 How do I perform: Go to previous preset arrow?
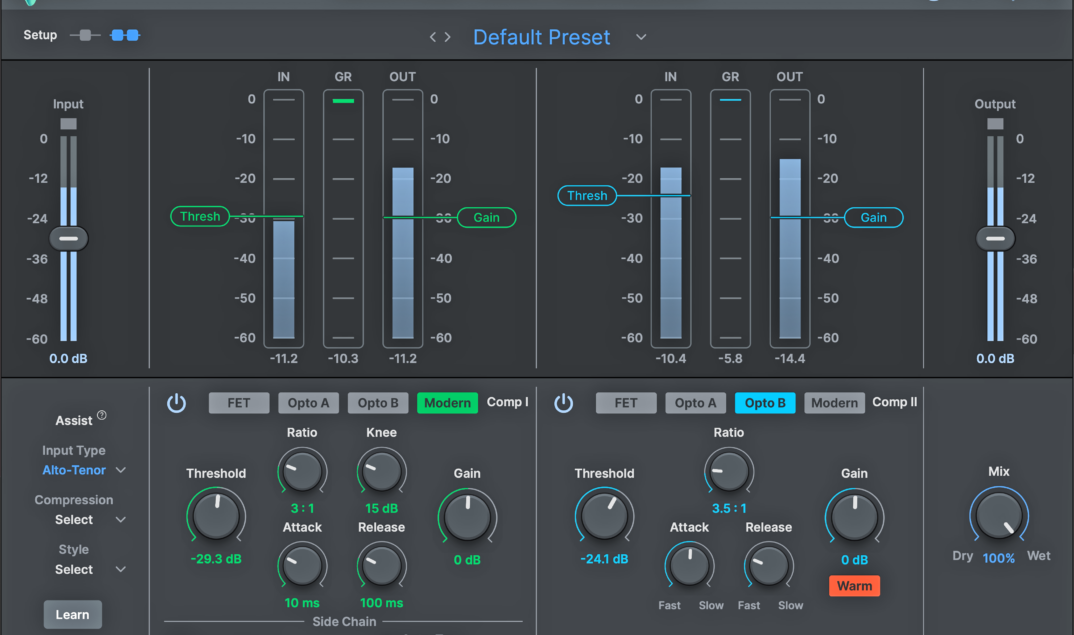(432, 37)
